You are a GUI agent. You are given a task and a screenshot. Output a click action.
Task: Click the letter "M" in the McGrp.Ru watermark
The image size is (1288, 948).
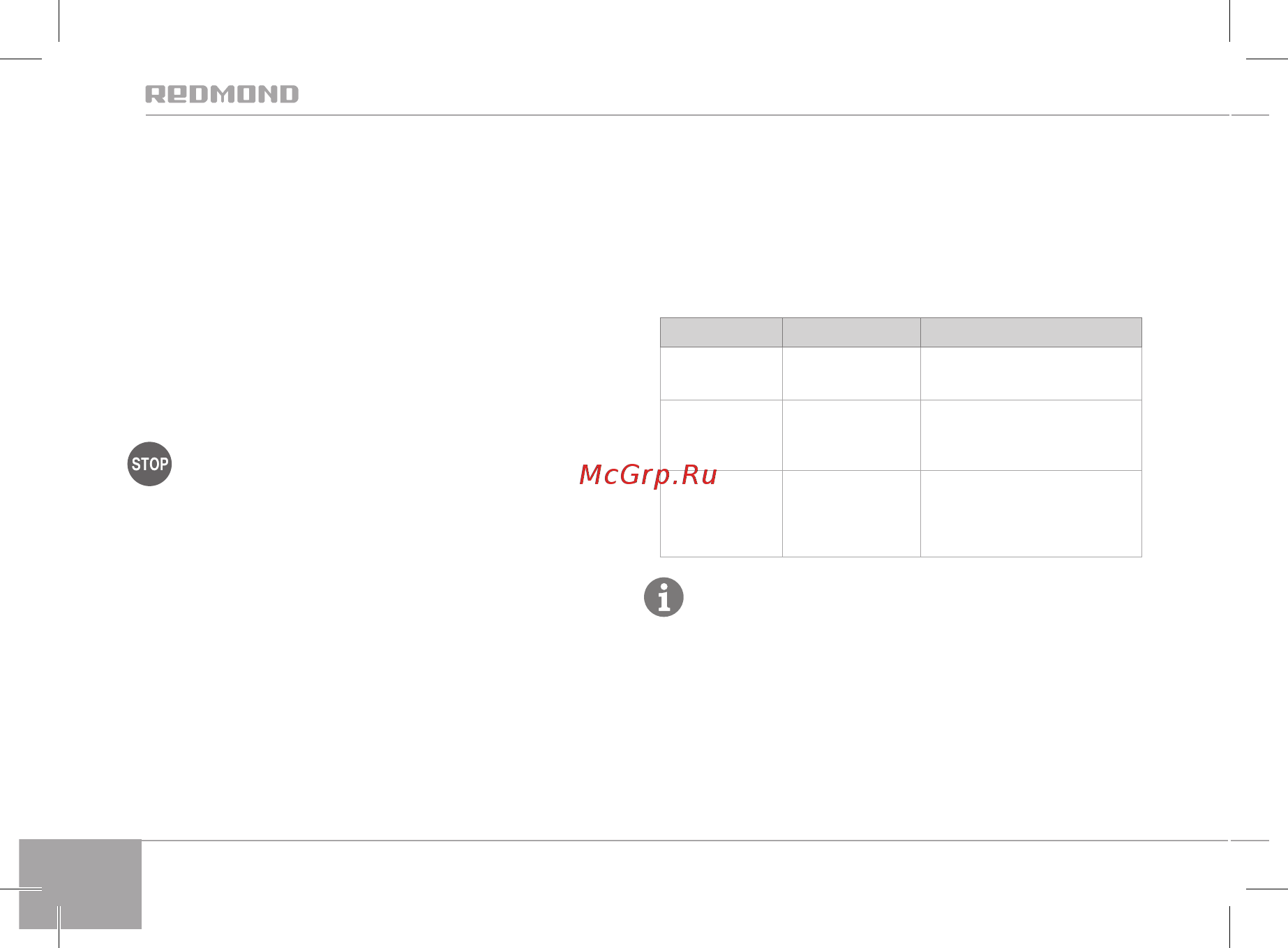point(590,475)
